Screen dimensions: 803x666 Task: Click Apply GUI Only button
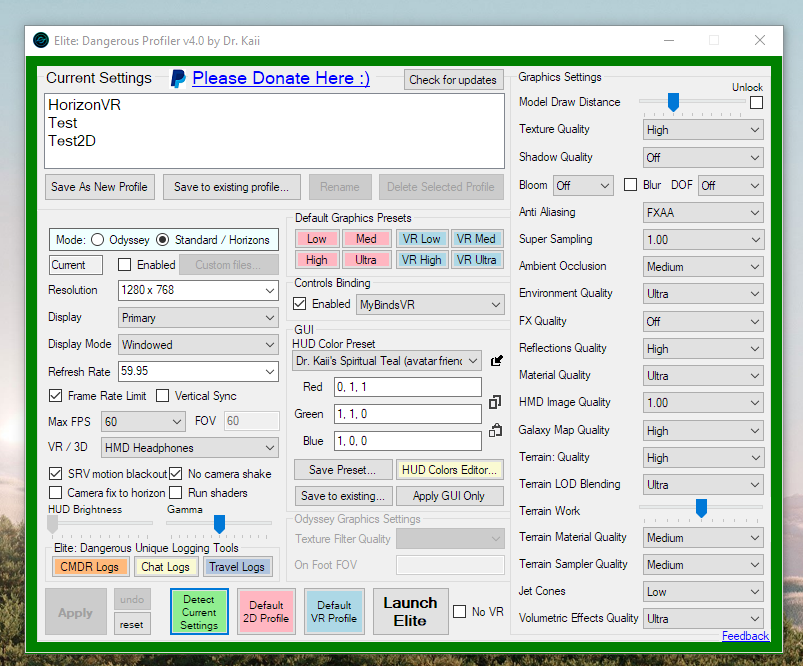click(449, 496)
